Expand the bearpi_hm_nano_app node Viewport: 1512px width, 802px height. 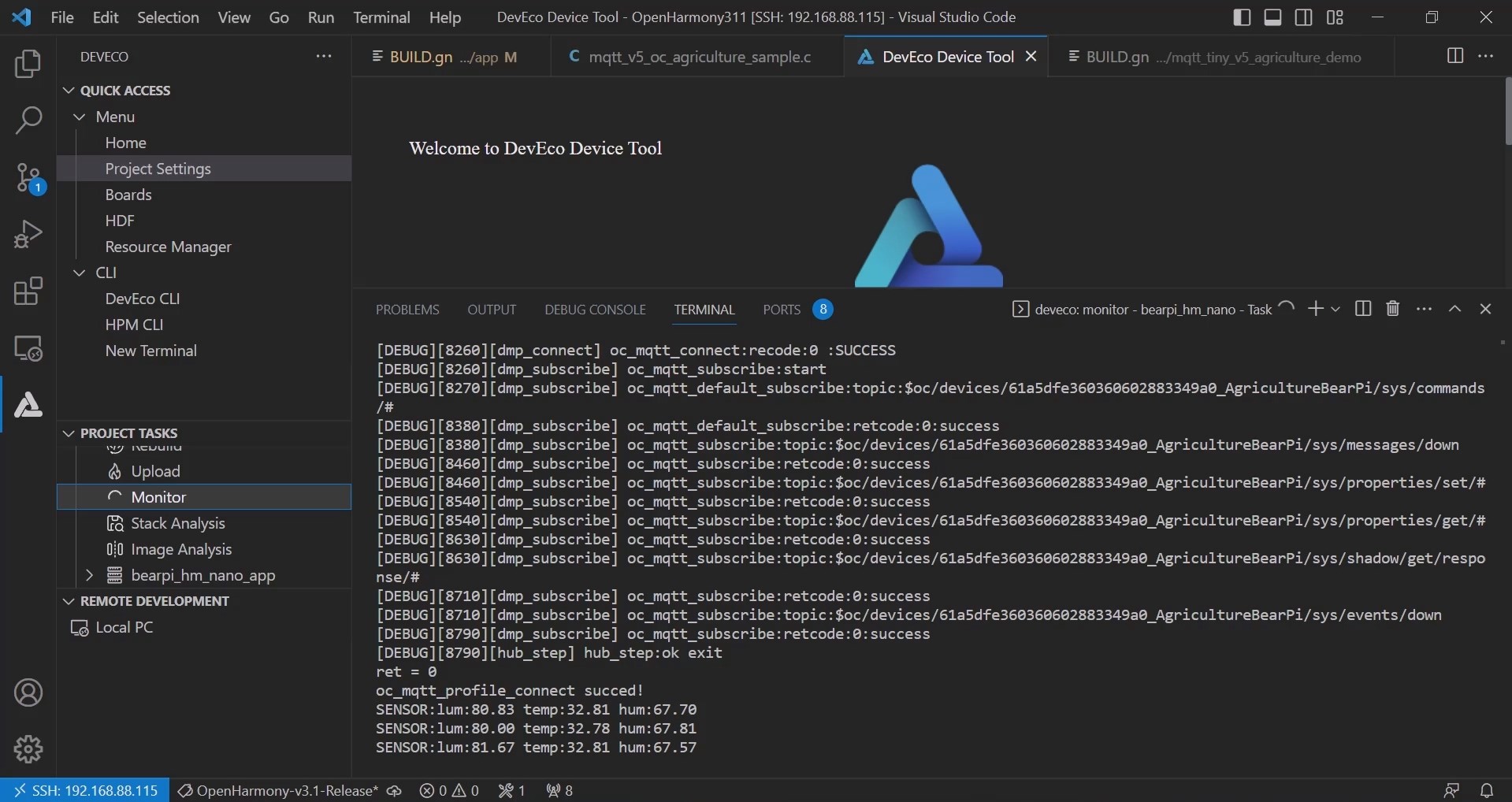click(x=89, y=575)
